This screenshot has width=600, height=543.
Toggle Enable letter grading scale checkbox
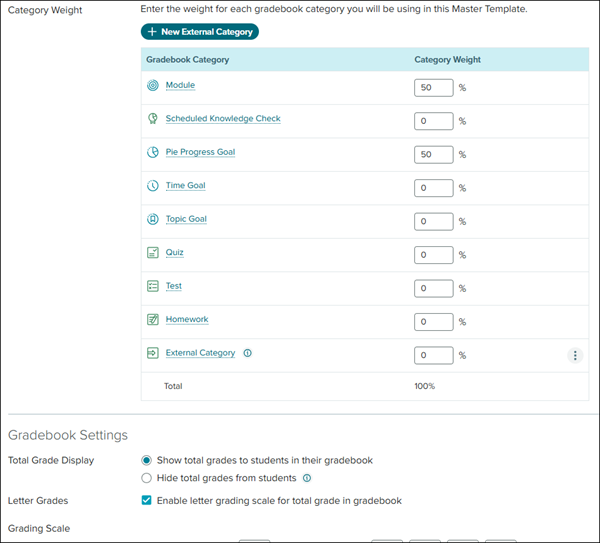coord(147,501)
